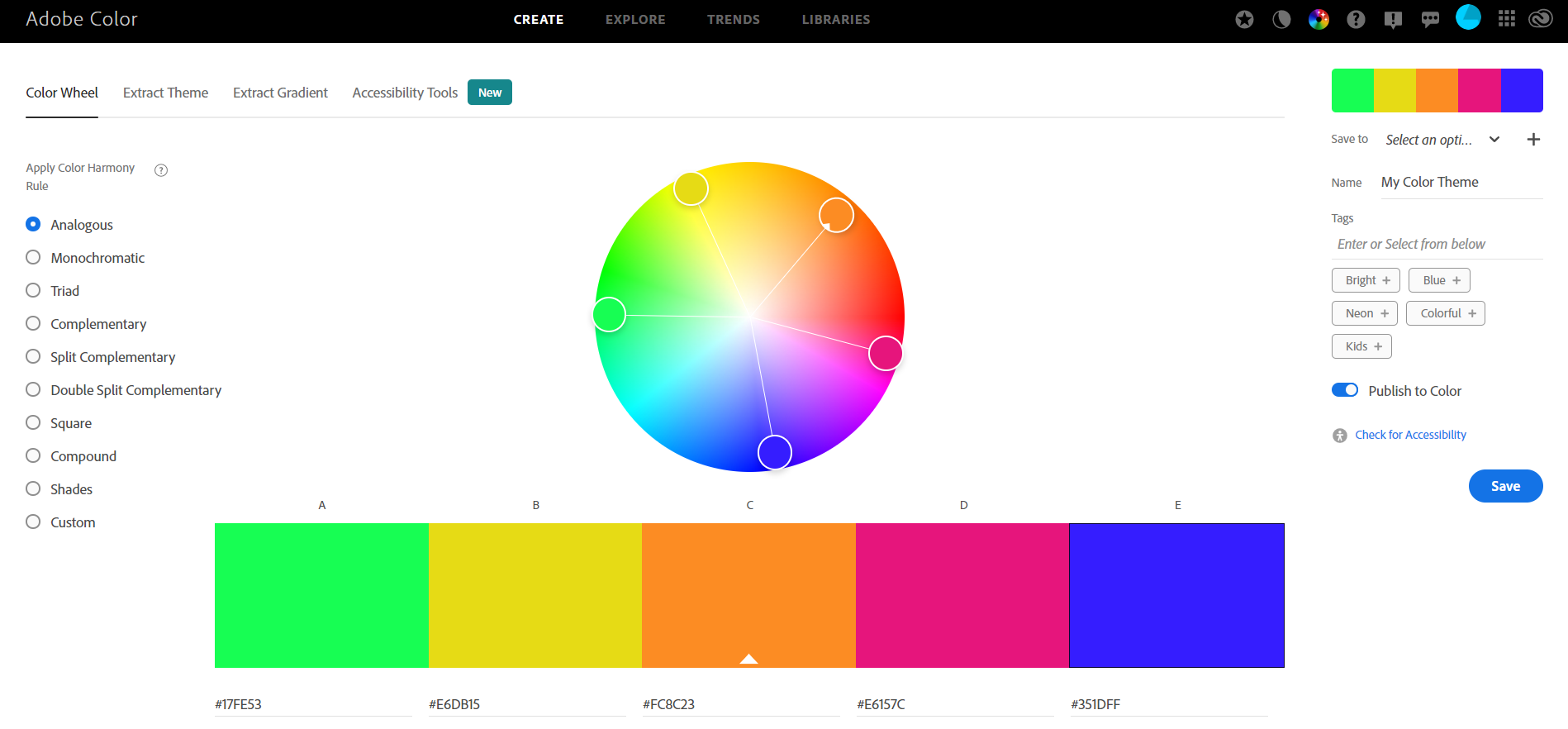This screenshot has height=729, width=1568.
Task: Edit the #E6157C hex field
Action: (955, 704)
